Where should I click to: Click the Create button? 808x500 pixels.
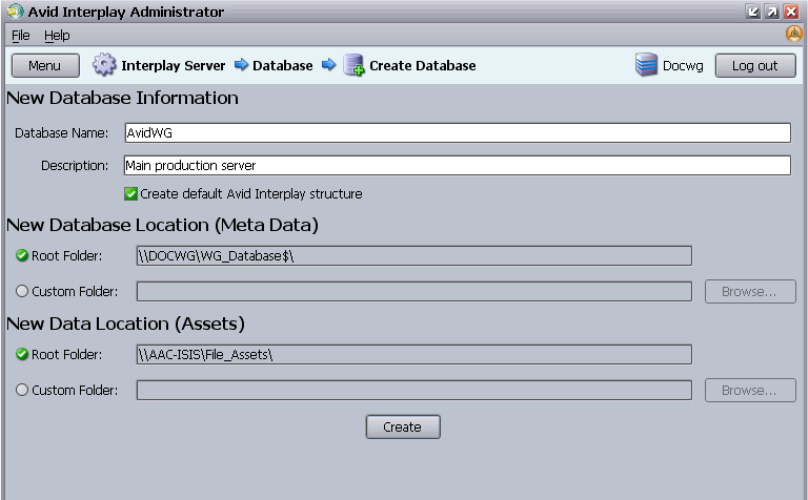(403, 427)
